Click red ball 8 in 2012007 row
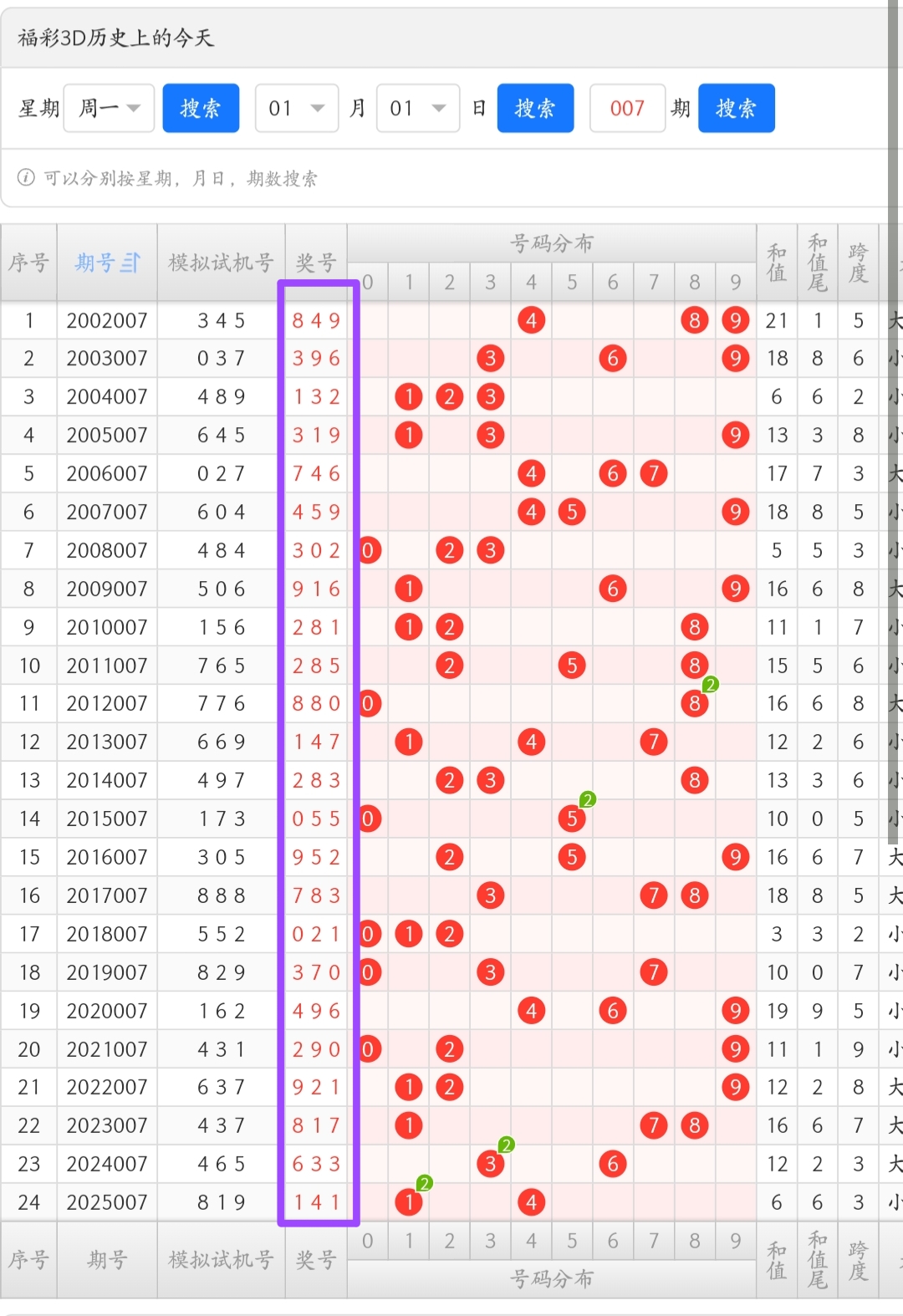 (x=695, y=703)
